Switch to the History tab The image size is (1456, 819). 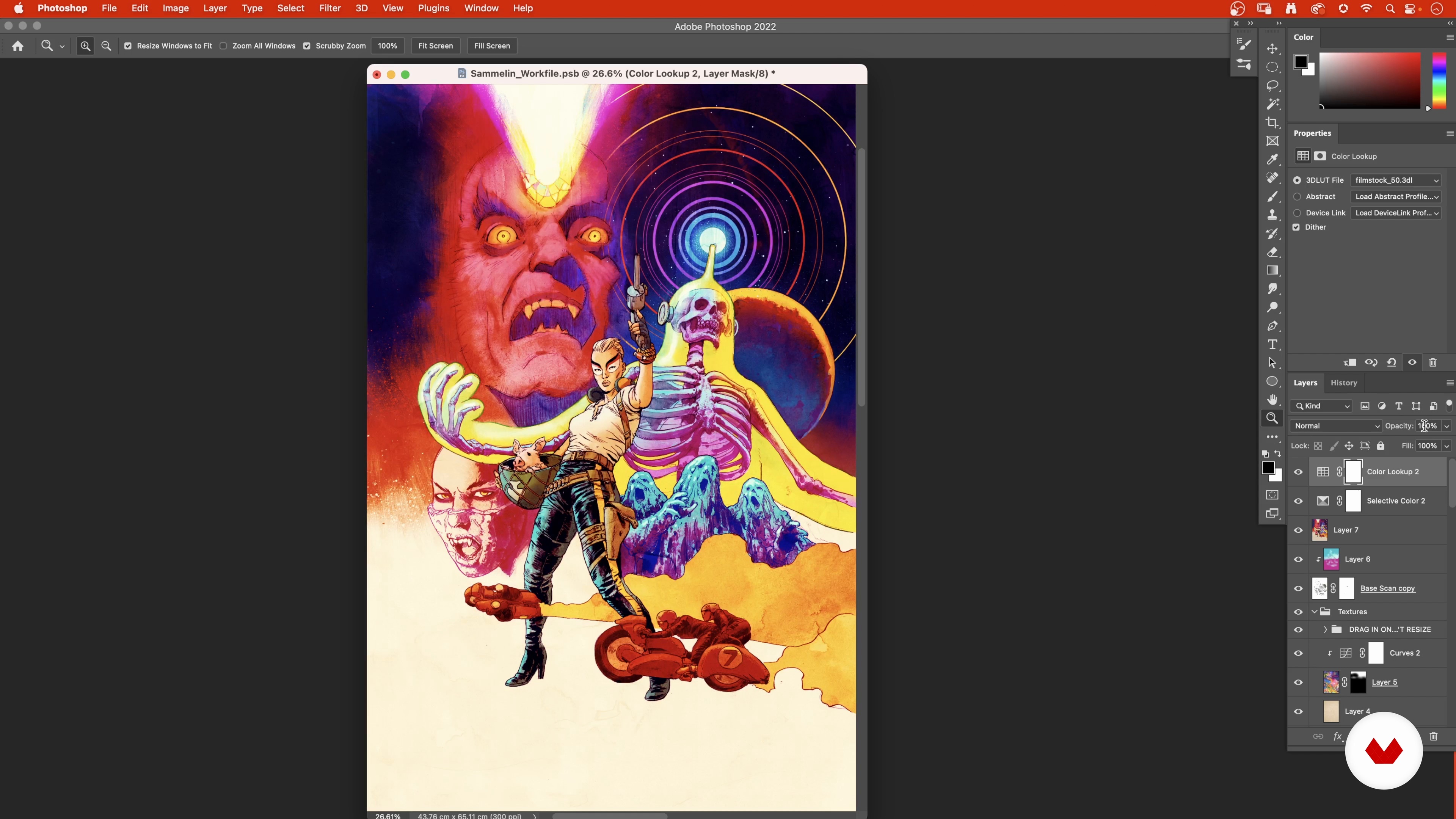pyautogui.click(x=1343, y=383)
